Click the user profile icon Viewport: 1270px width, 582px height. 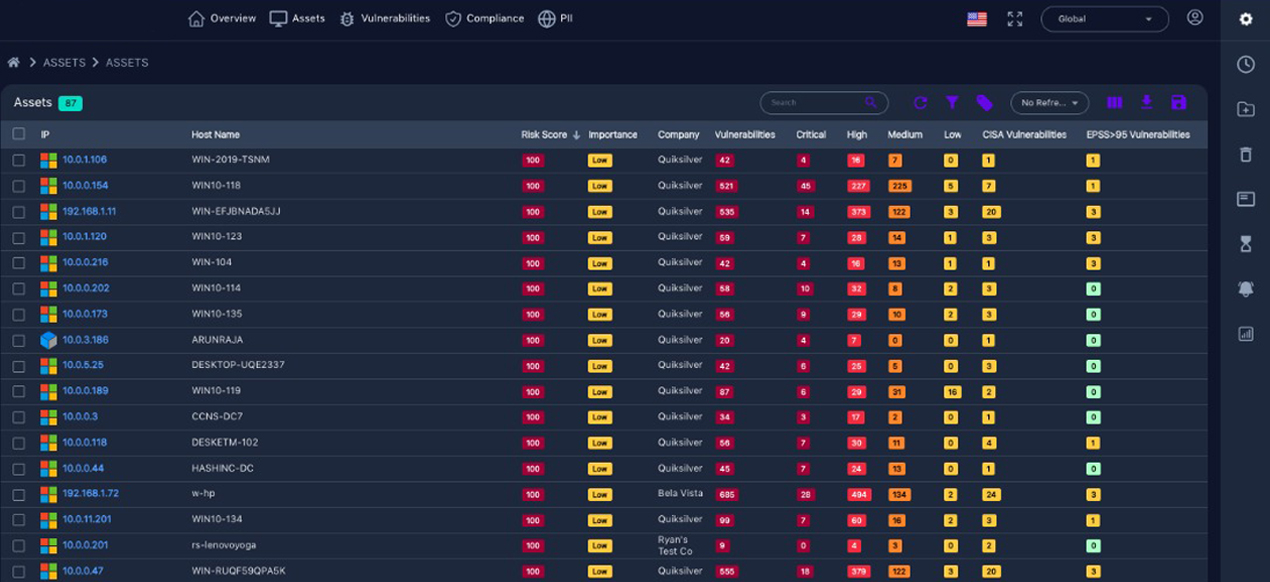coord(1195,18)
